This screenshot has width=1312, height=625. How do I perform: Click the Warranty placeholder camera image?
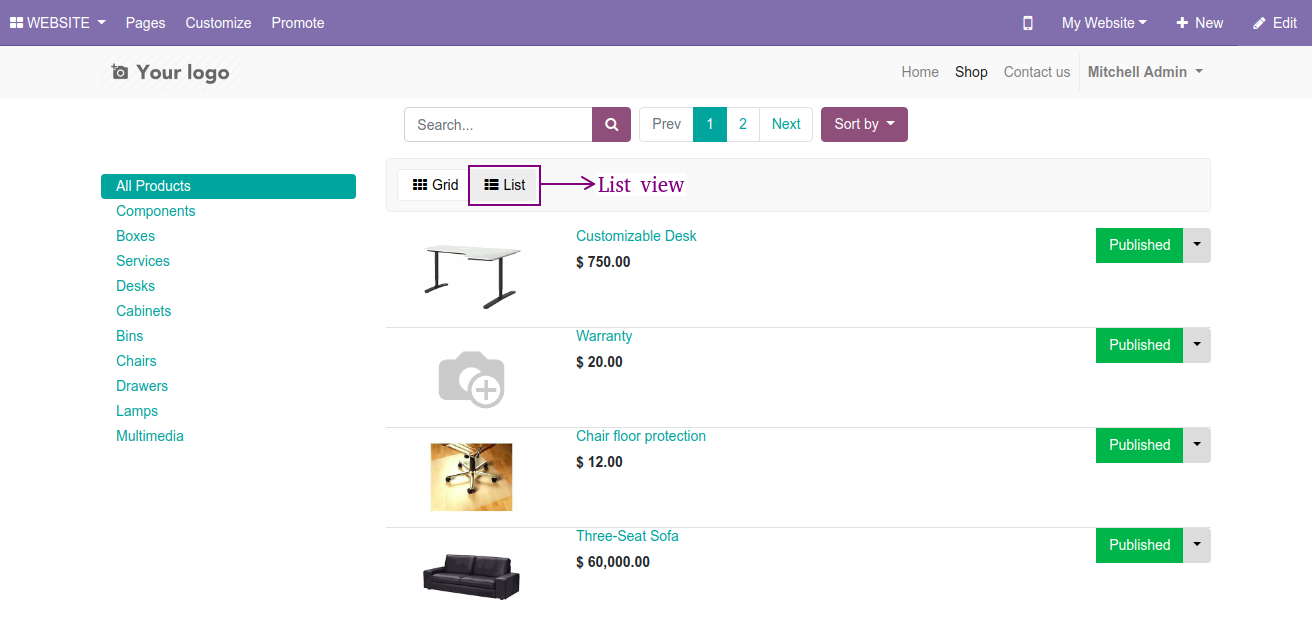472,378
